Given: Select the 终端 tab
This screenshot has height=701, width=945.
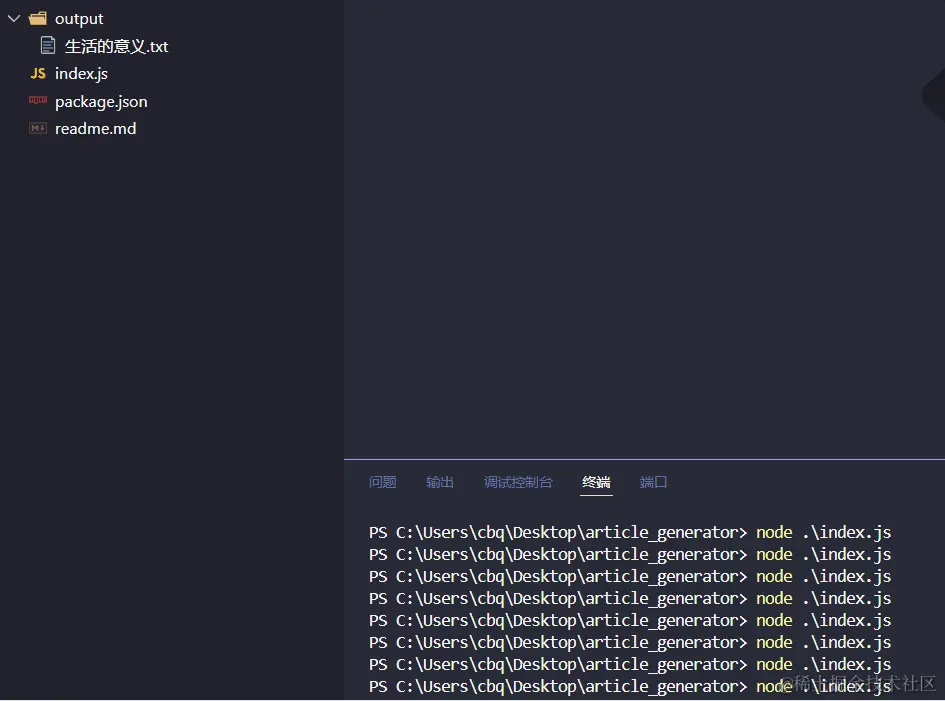Looking at the screenshot, I should (x=596, y=482).
